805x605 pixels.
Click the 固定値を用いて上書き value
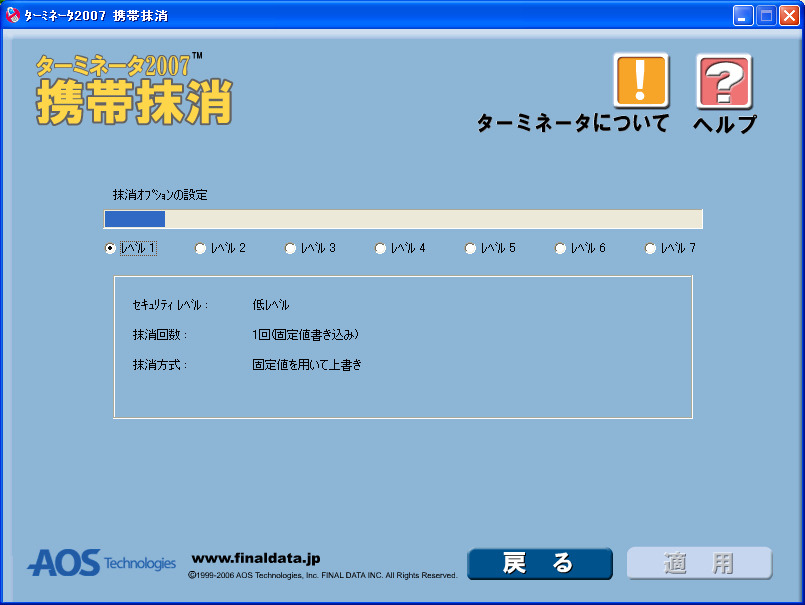pyautogui.click(x=306, y=365)
